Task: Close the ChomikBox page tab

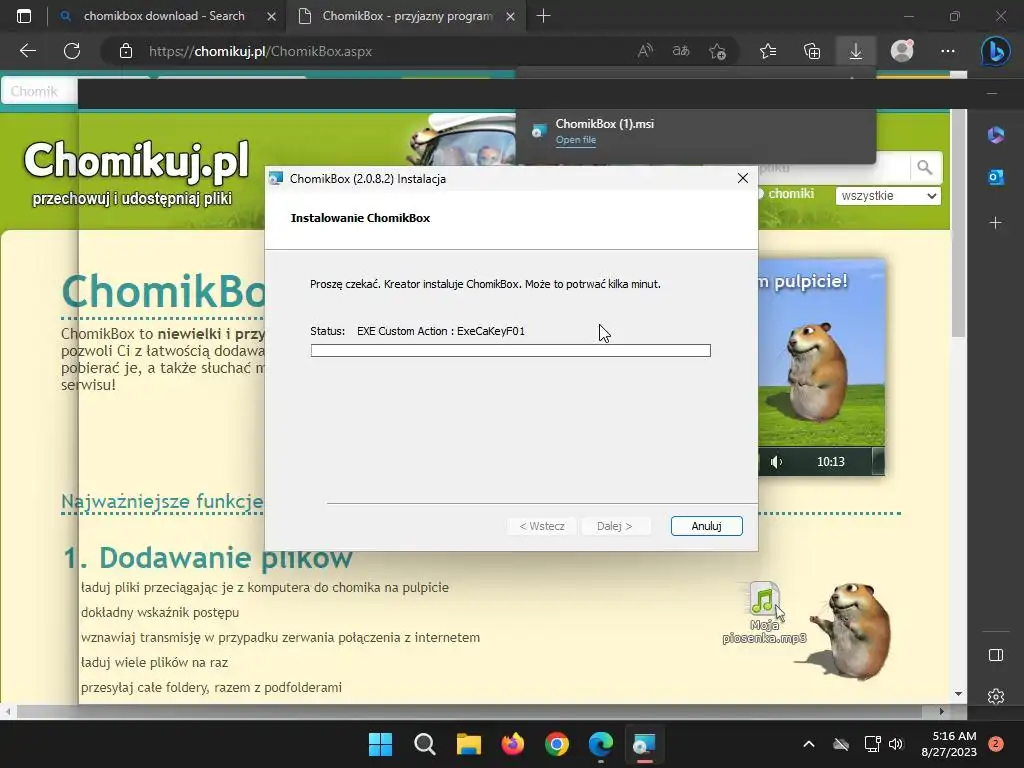Action: point(511,16)
